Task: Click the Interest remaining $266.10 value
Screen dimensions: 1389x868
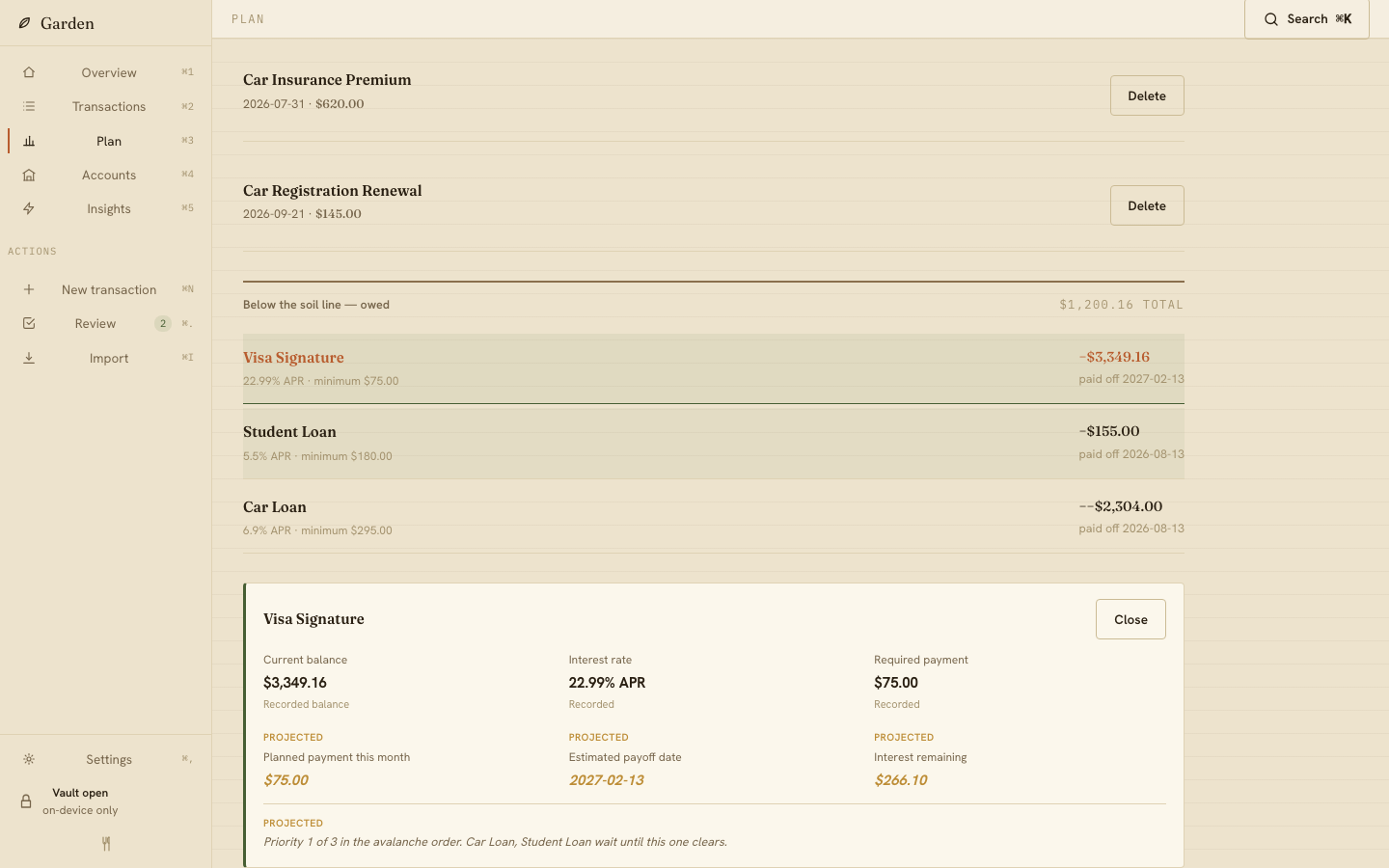Action: click(900, 780)
